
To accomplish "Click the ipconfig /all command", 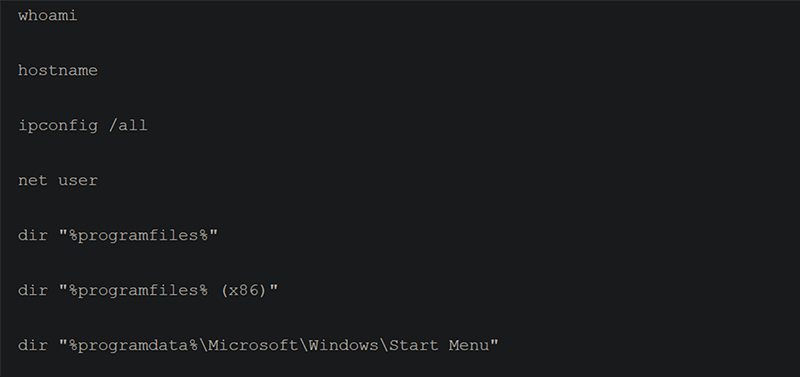I will coord(83,125).
